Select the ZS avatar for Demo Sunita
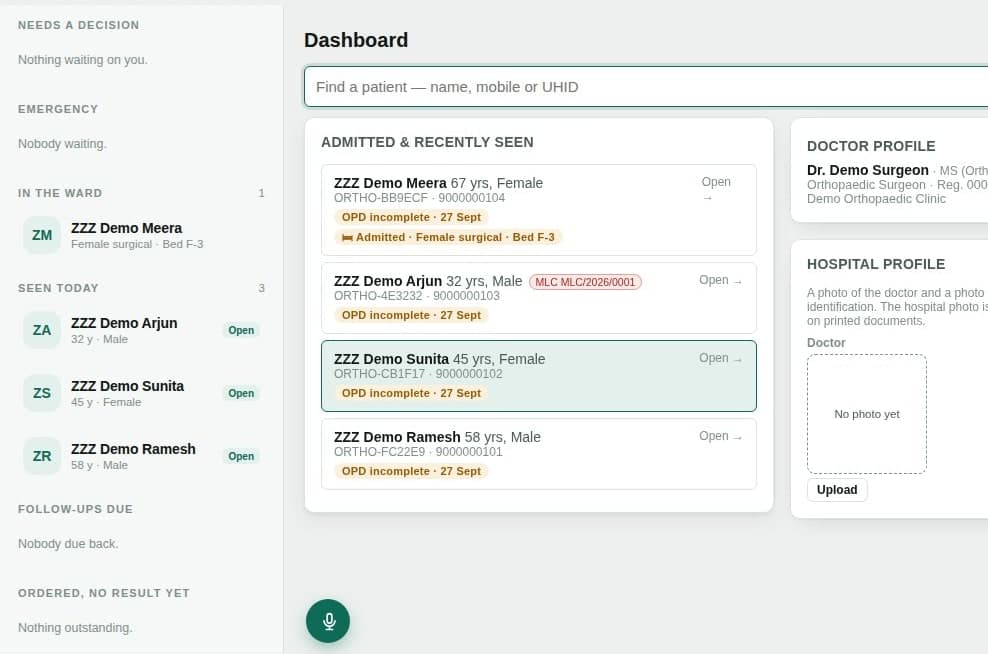 coord(42,393)
